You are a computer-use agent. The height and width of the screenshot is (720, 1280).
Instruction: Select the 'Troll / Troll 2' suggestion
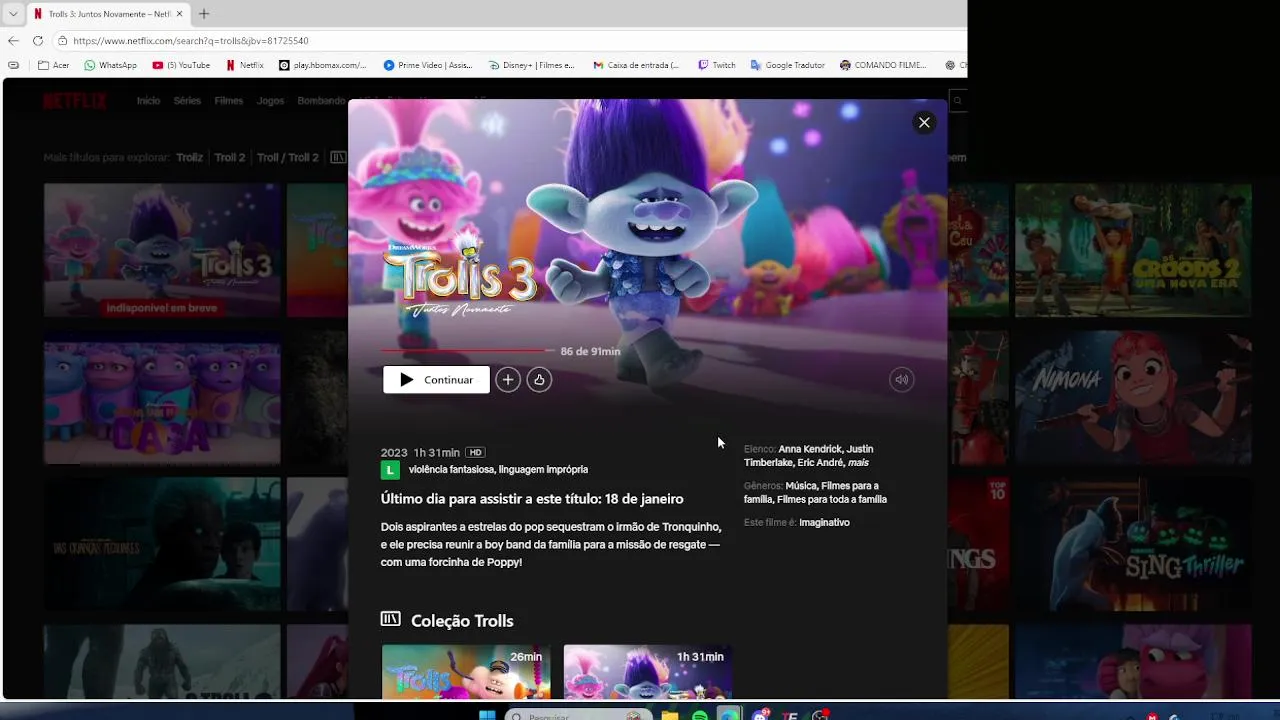pos(288,158)
